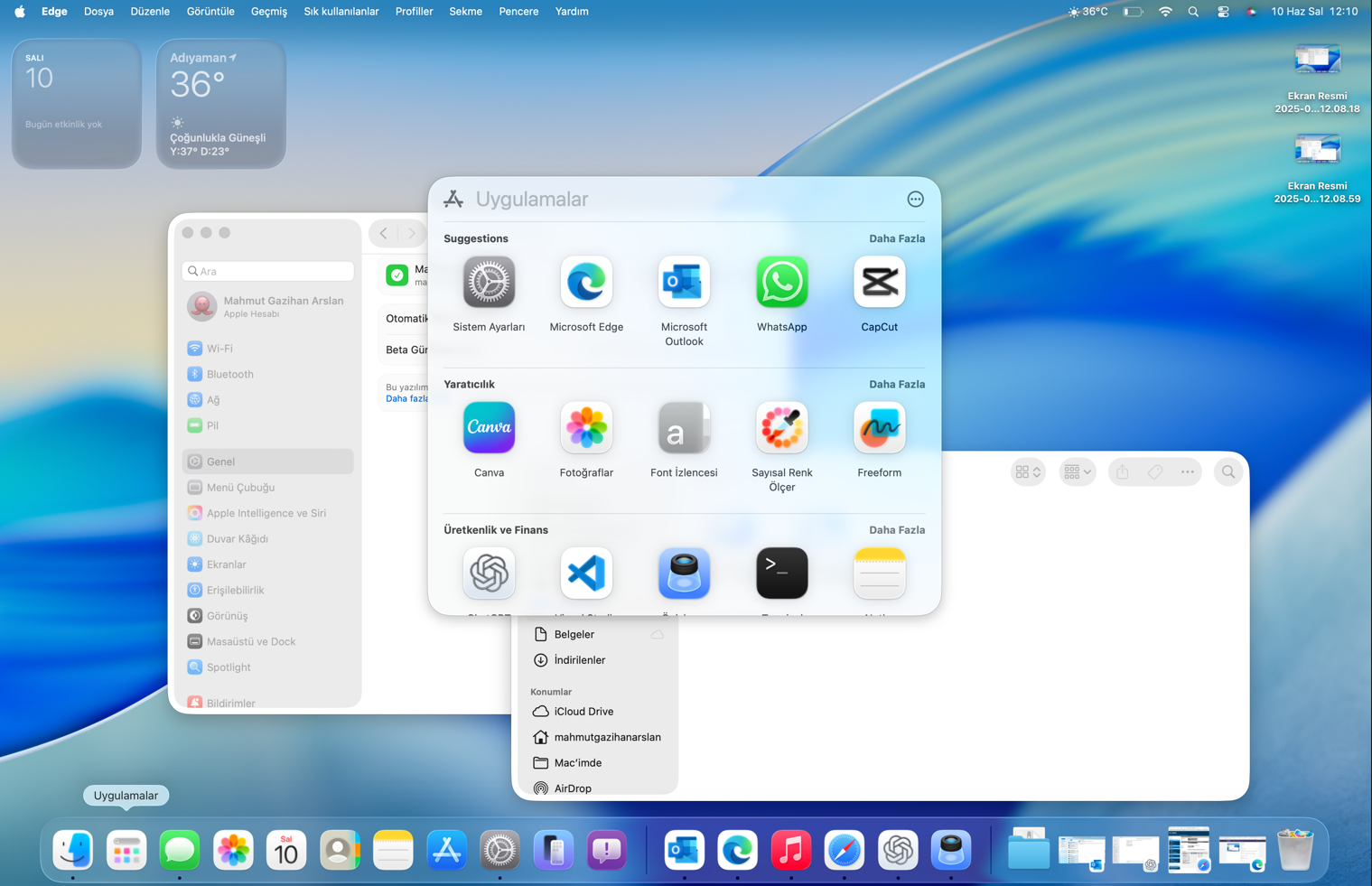
Task: Open Önizleme (Preview) in Üretkenlik ve Finans
Action: [684, 574]
